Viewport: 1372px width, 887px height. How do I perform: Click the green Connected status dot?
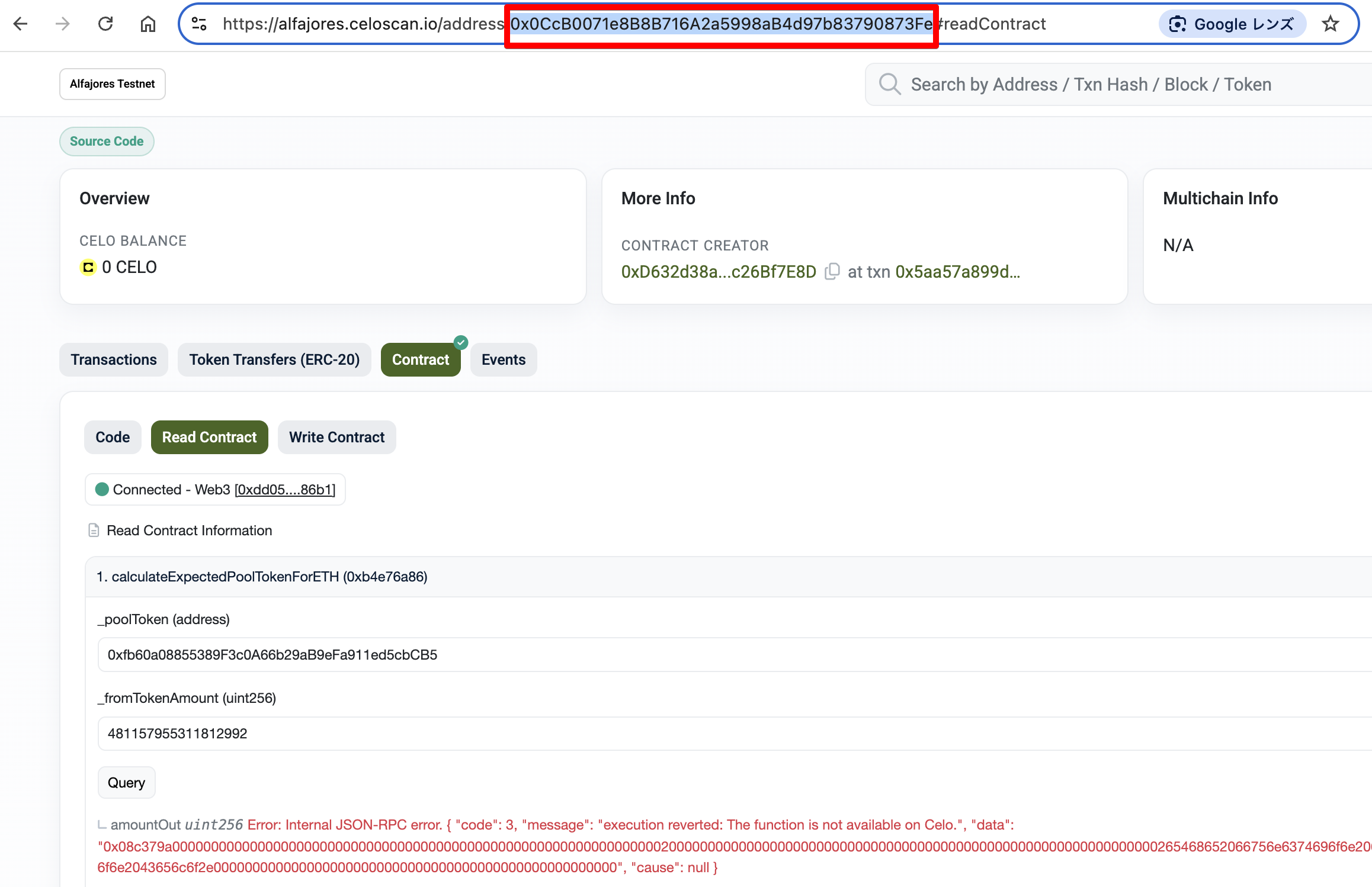click(102, 489)
